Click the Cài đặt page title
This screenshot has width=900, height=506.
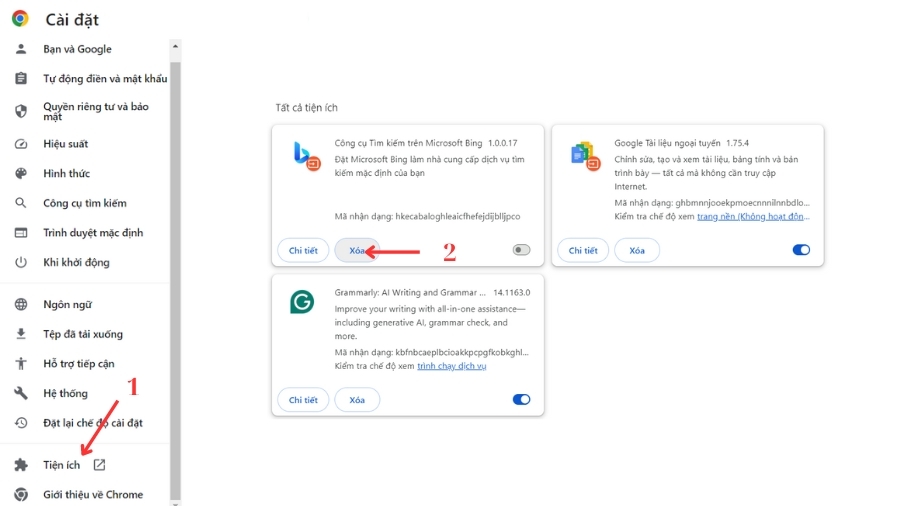click(x=72, y=20)
